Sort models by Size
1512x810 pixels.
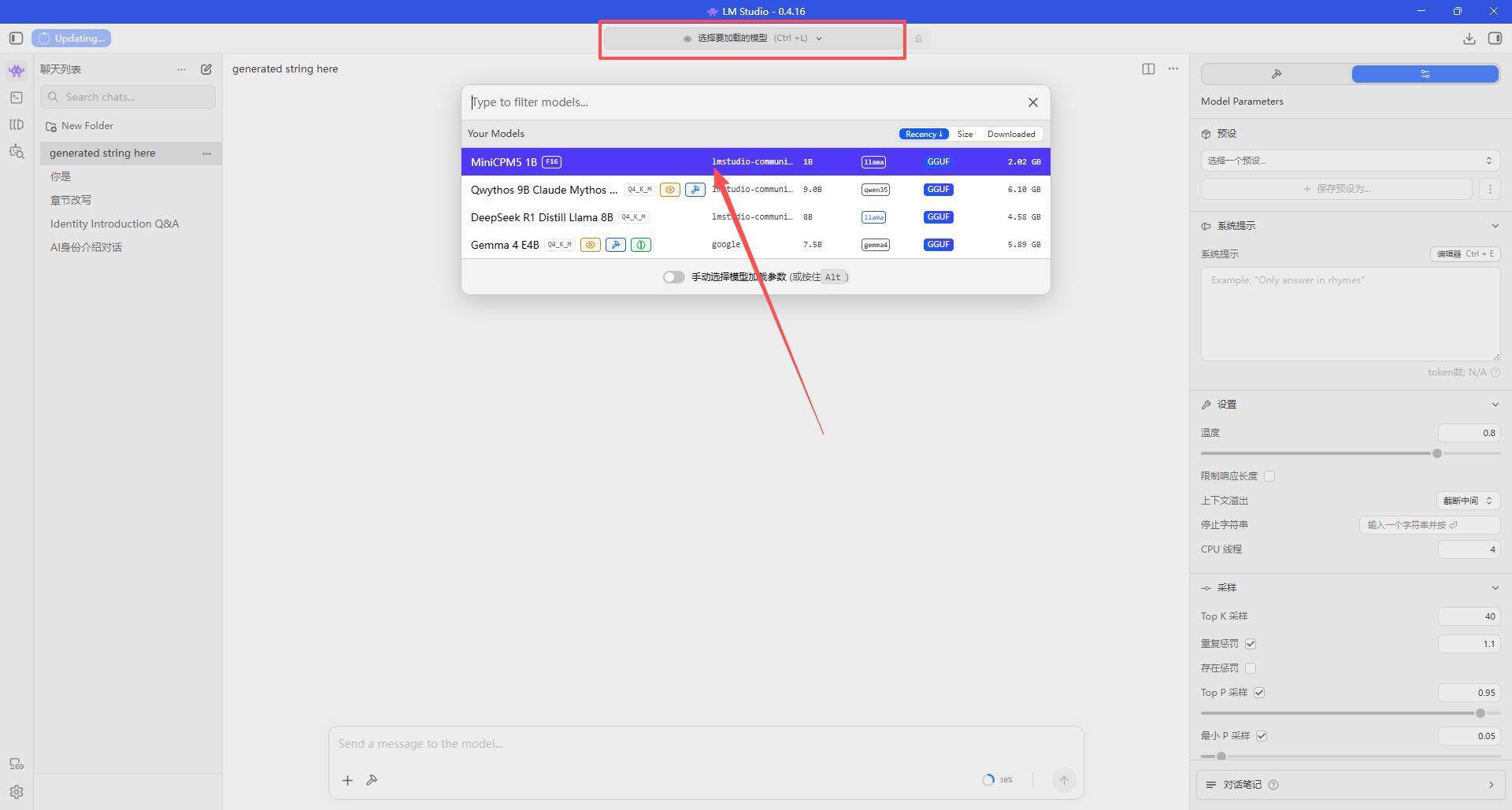click(965, 134)
